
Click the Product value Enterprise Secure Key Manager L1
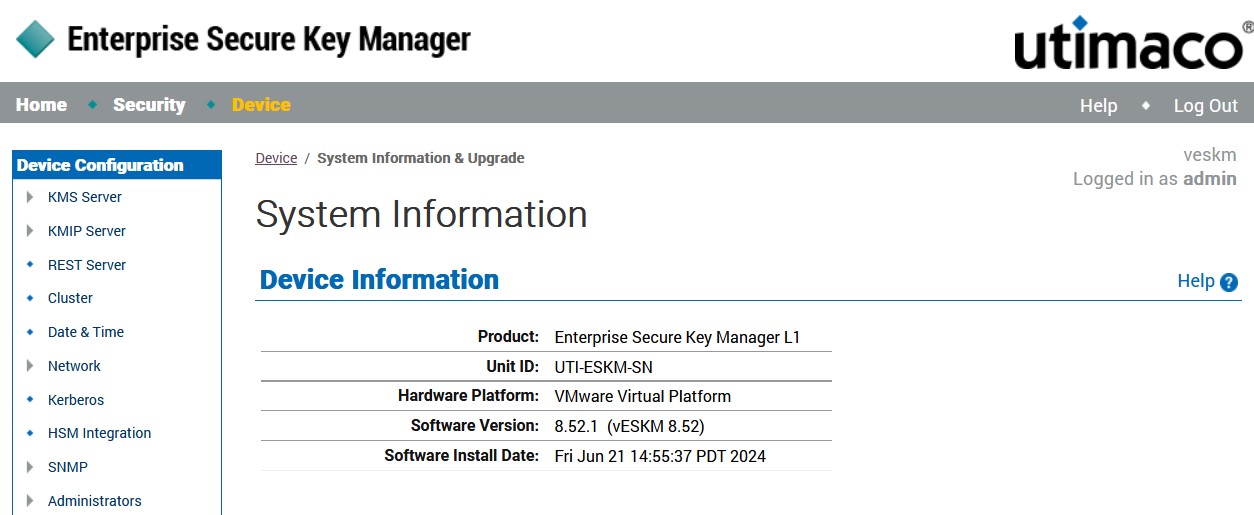pyautogui.click(x=677, y=337)
